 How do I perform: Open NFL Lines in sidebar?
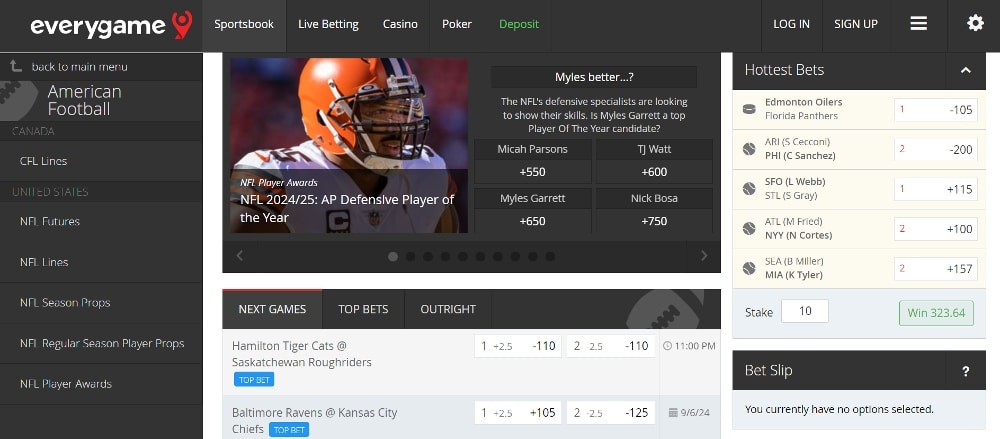coord(101,262)
